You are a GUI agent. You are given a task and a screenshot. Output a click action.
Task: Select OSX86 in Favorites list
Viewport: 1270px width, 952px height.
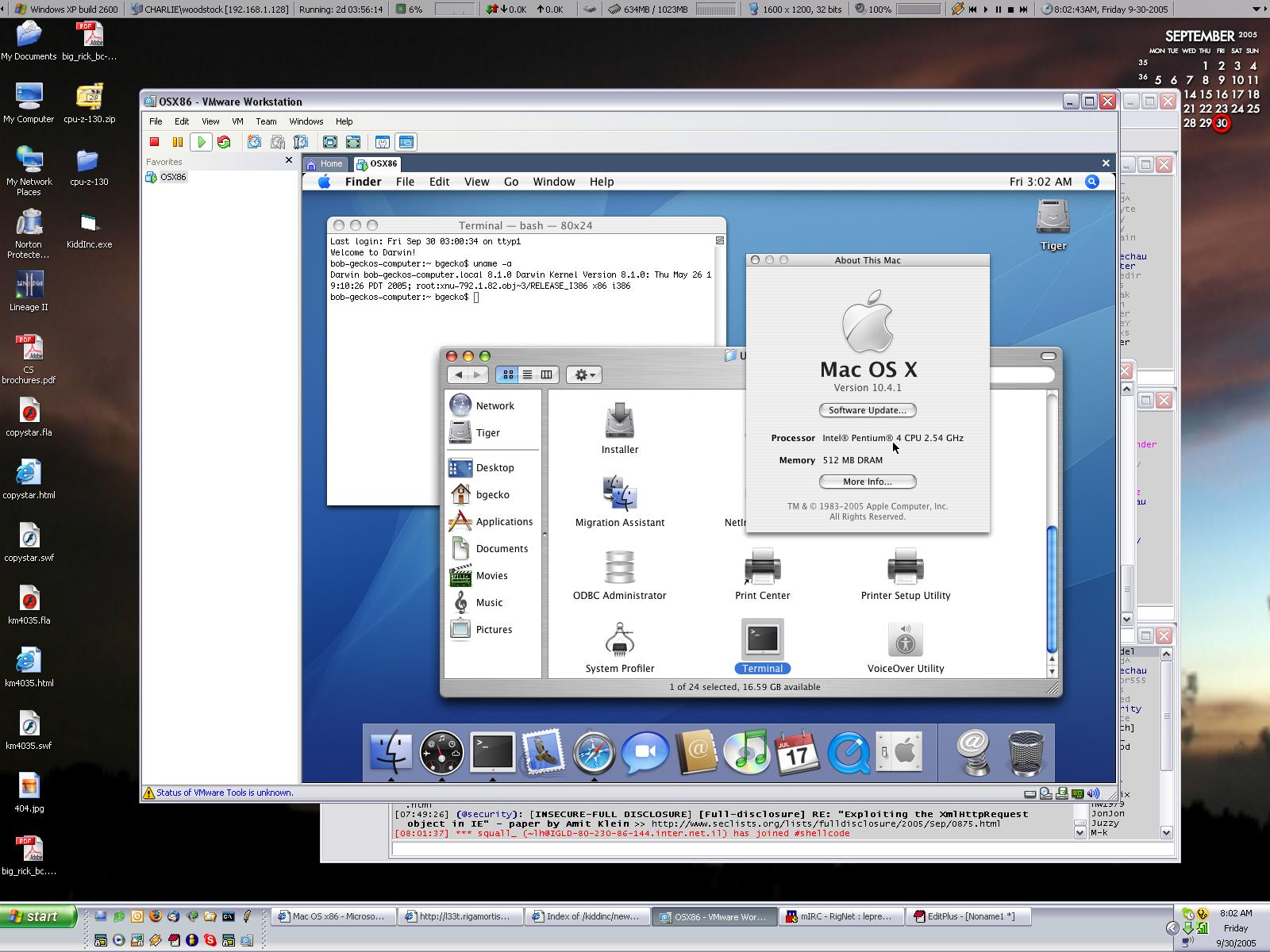pyautogui.click(x=167, y=177)
